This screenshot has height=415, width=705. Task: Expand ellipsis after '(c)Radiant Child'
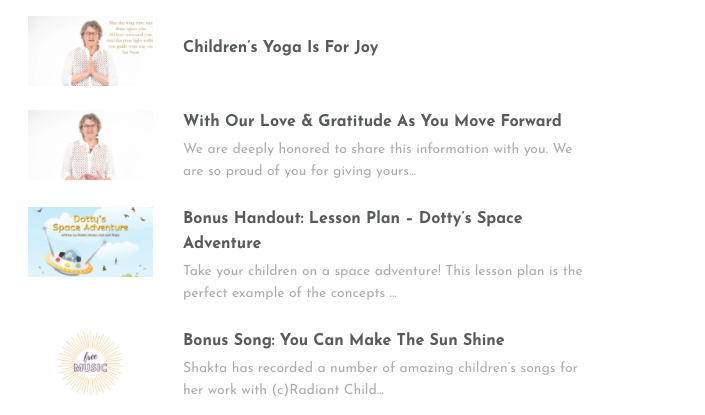380,391
